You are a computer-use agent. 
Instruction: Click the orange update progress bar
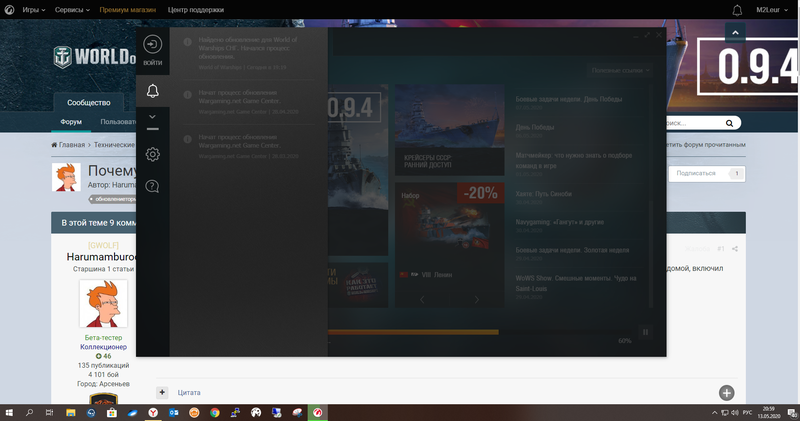coord(413,332)
